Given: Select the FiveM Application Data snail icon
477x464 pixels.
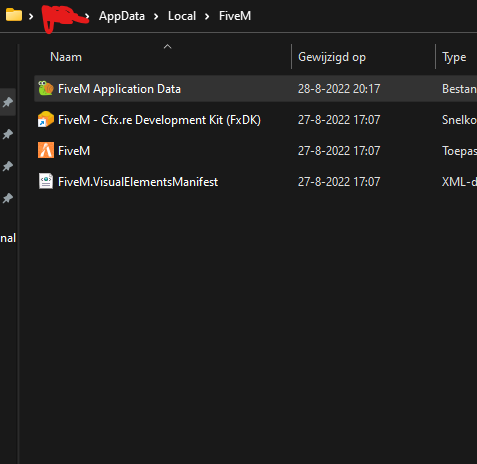Looking at the screenshot, I should pos(46,88).
